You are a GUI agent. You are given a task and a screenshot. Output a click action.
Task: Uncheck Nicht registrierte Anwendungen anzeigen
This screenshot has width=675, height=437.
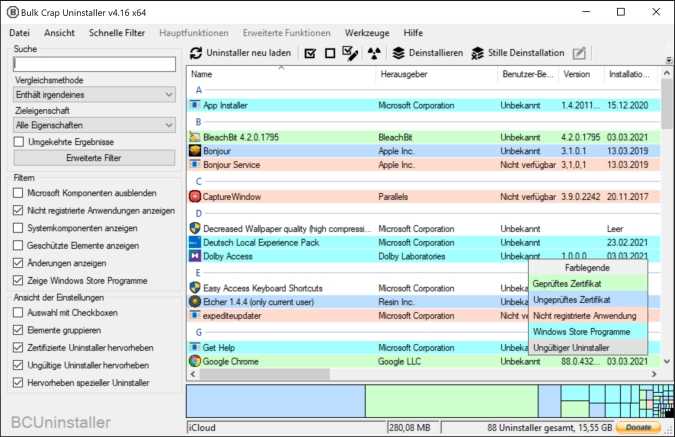point(18,211)
